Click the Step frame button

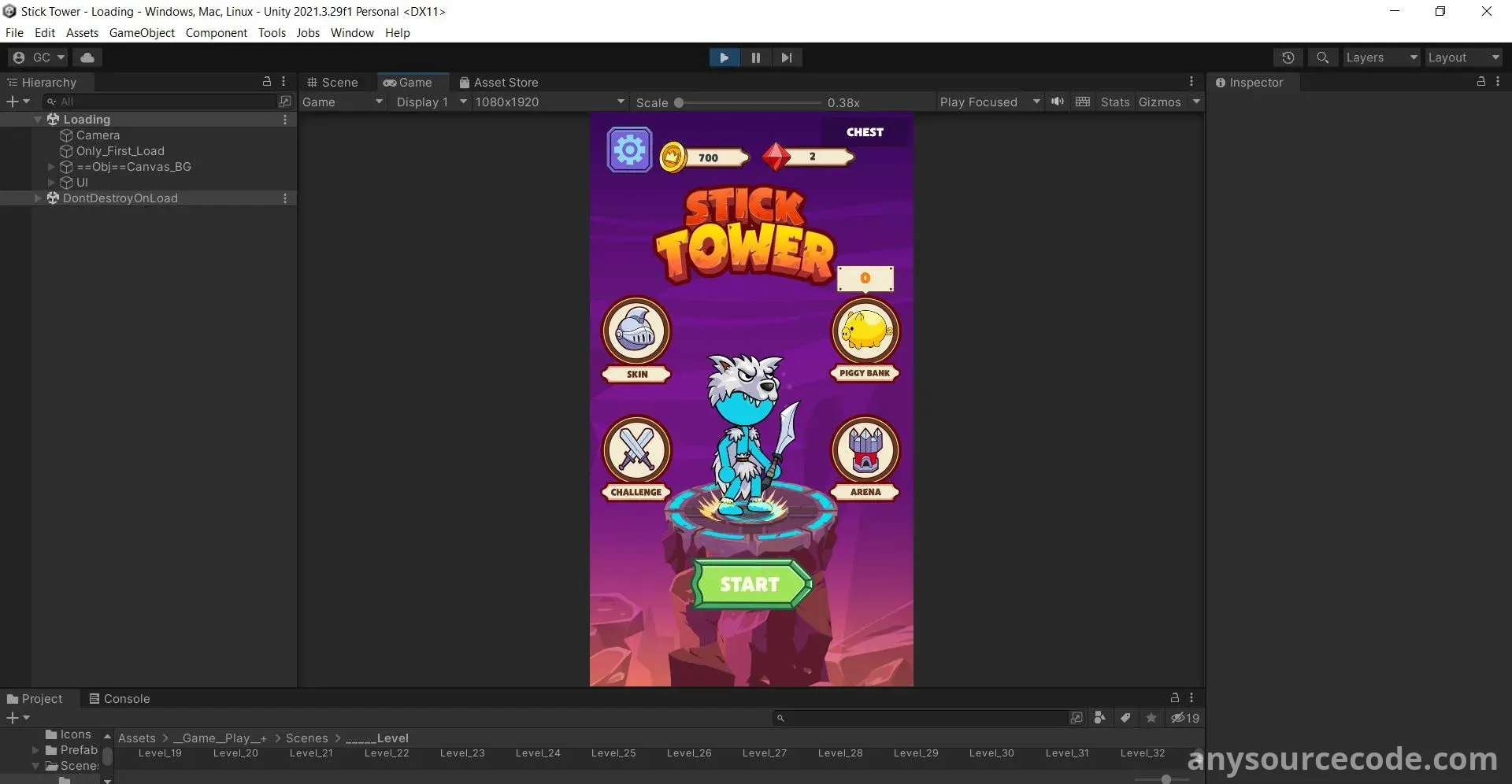click(x=786, y=57)
